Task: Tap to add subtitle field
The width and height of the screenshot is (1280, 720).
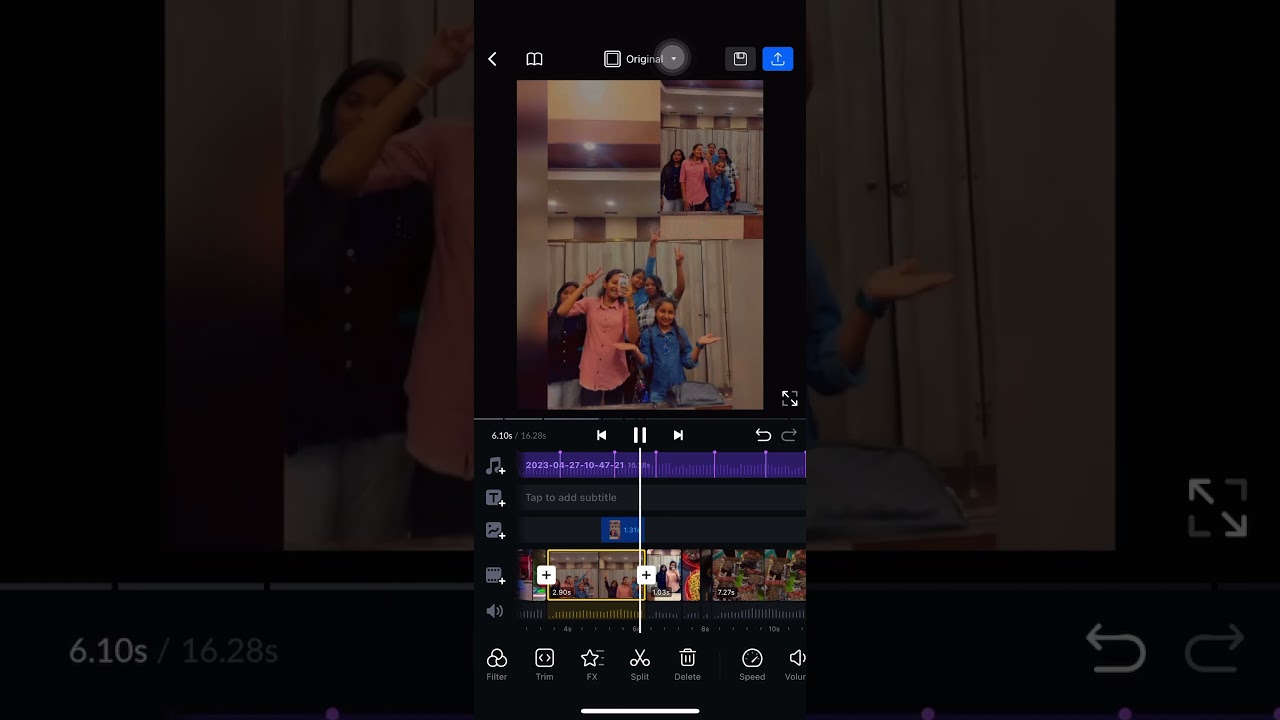Action: 662,497
